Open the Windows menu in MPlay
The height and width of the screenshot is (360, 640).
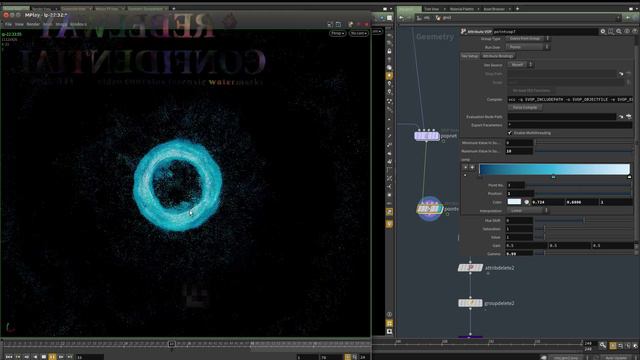point(78,24)
